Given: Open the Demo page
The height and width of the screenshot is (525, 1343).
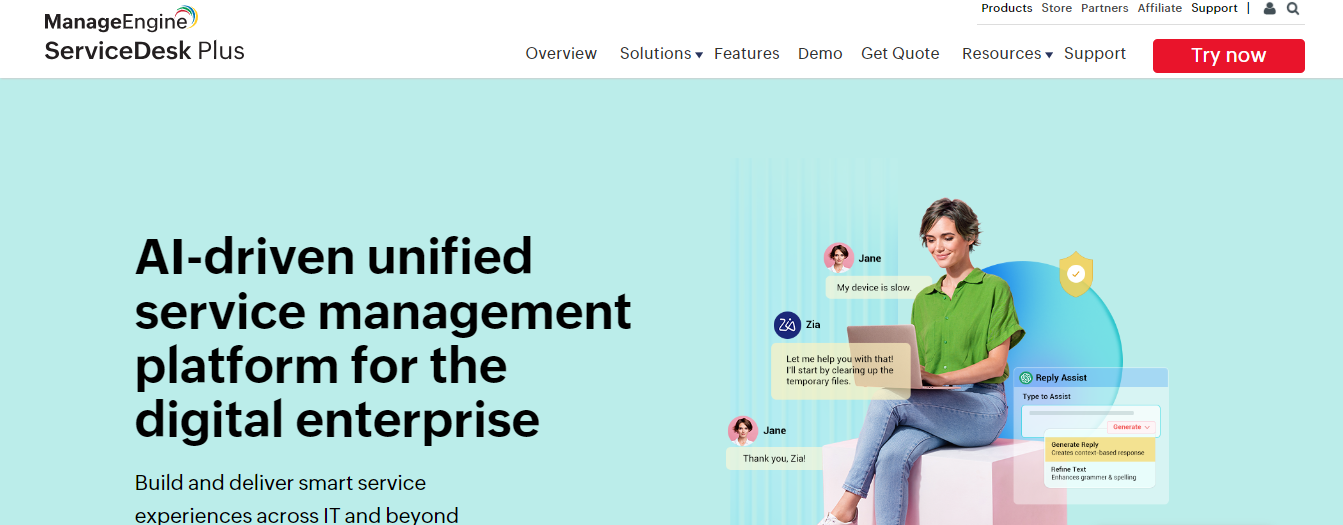Looking at the screenshot, I should pos(820,54).
